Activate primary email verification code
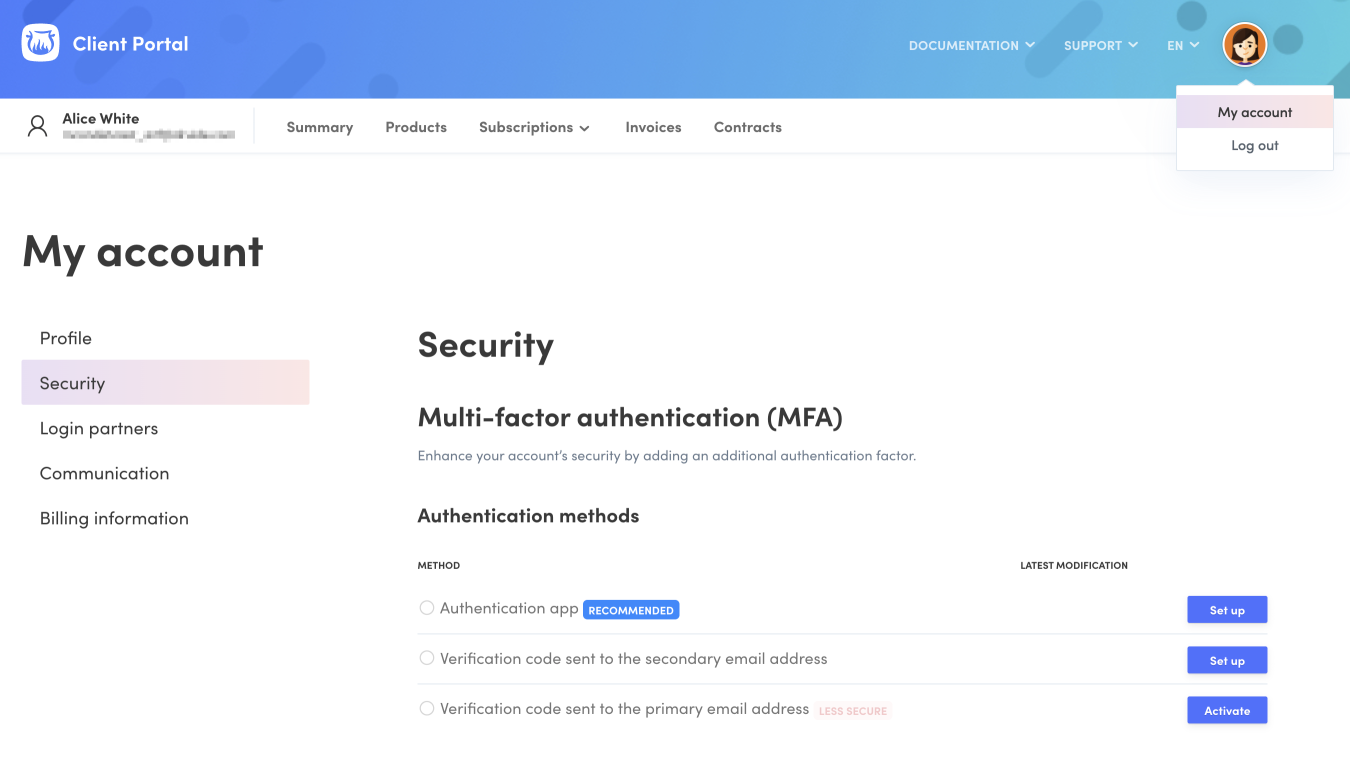The width and height of the screenshot is (1350, 782). click(1226, 710)
